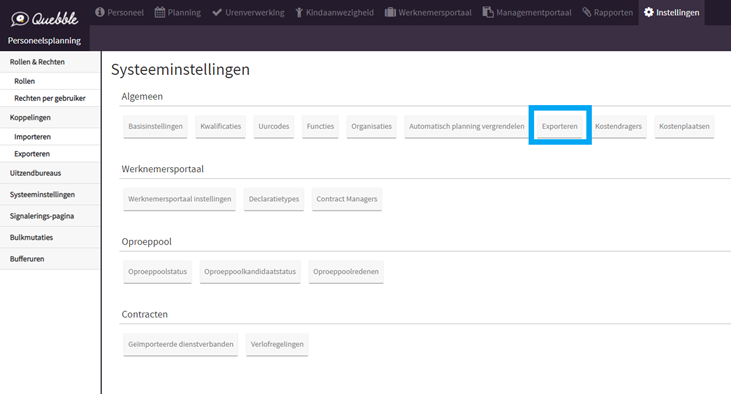Open Rechten per gebruiker

coord(50,98)
